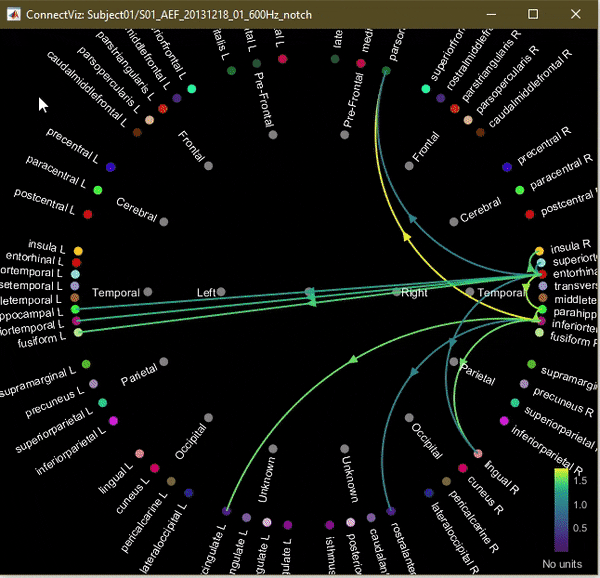
Task: Click the MATLAB icon in the title bar
Action: (x=12, y=13)
